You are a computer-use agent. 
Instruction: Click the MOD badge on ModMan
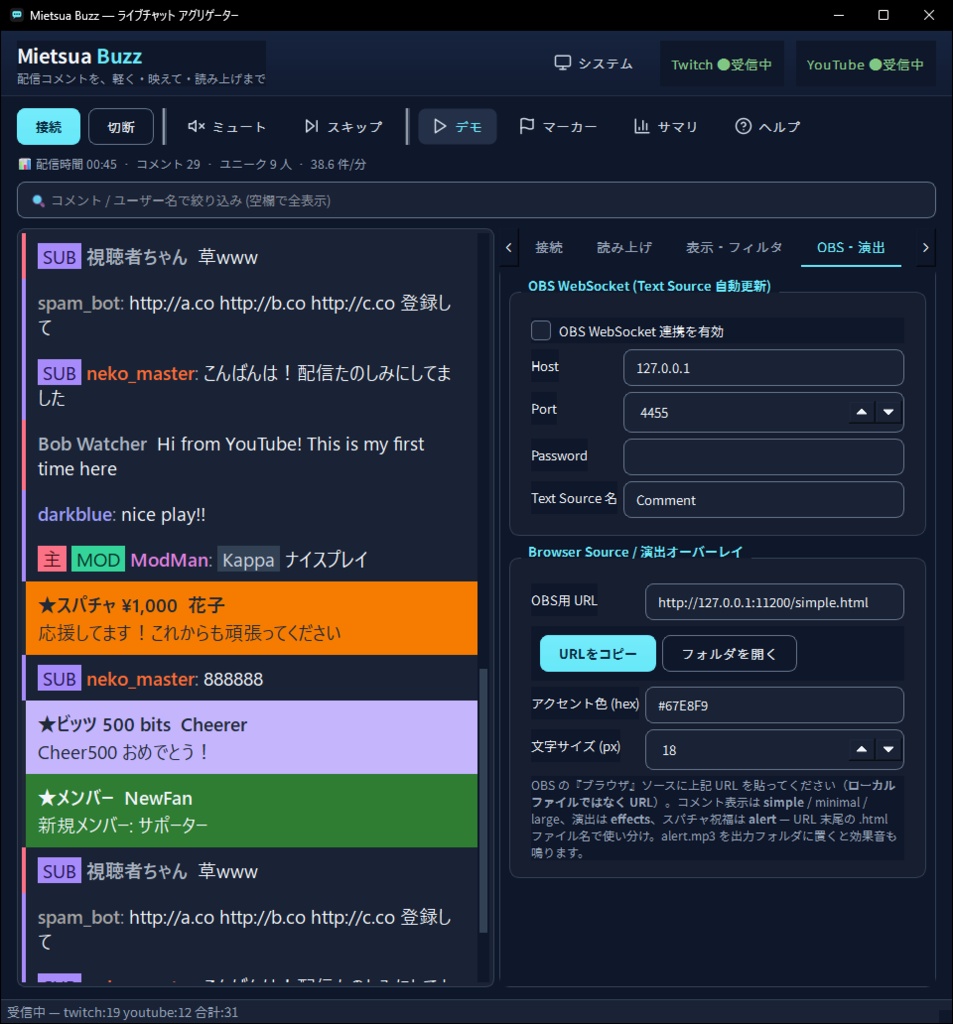tap(98, 559)
